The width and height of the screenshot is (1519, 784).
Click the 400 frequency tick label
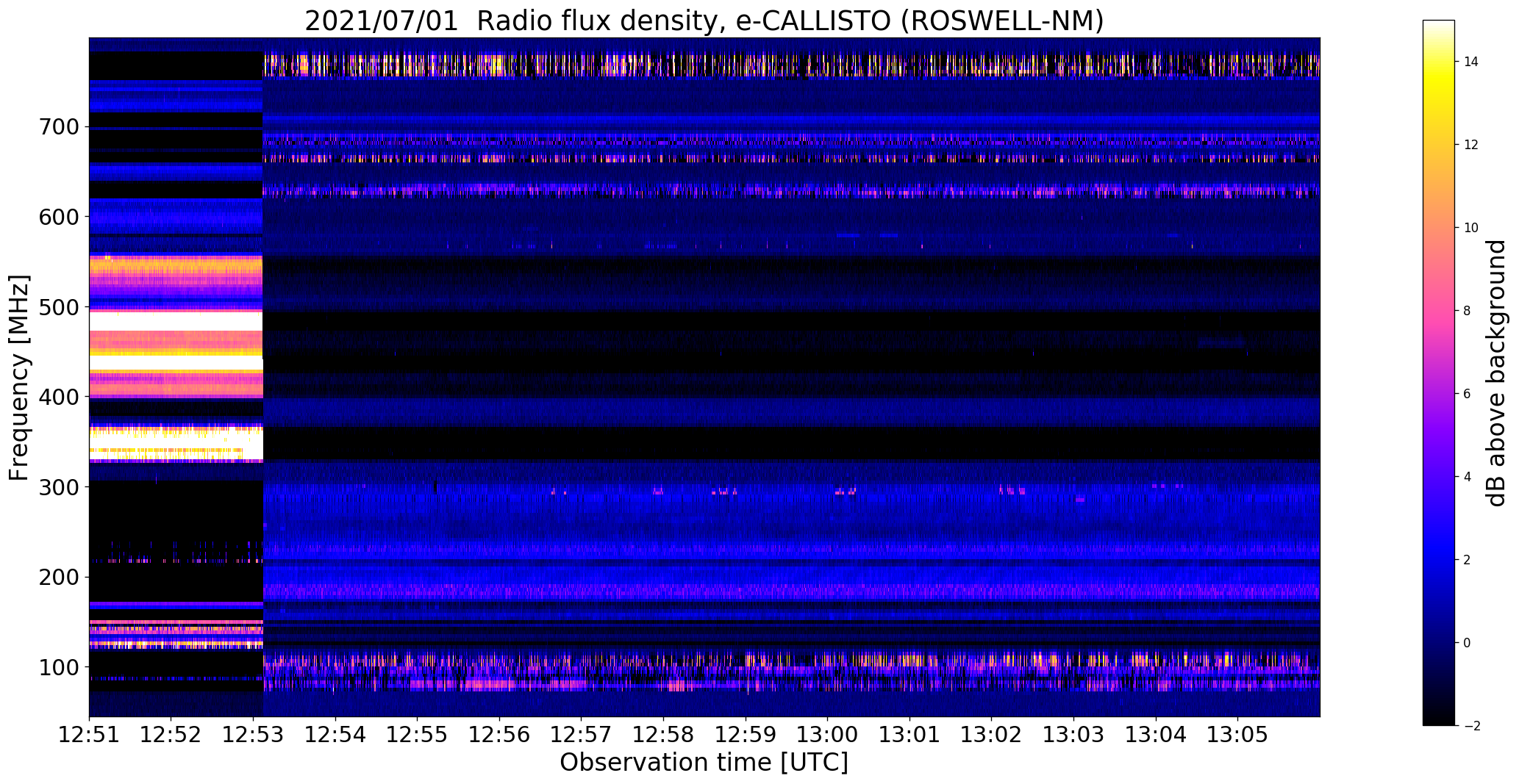pyautogui.click(x=58, y=397)
